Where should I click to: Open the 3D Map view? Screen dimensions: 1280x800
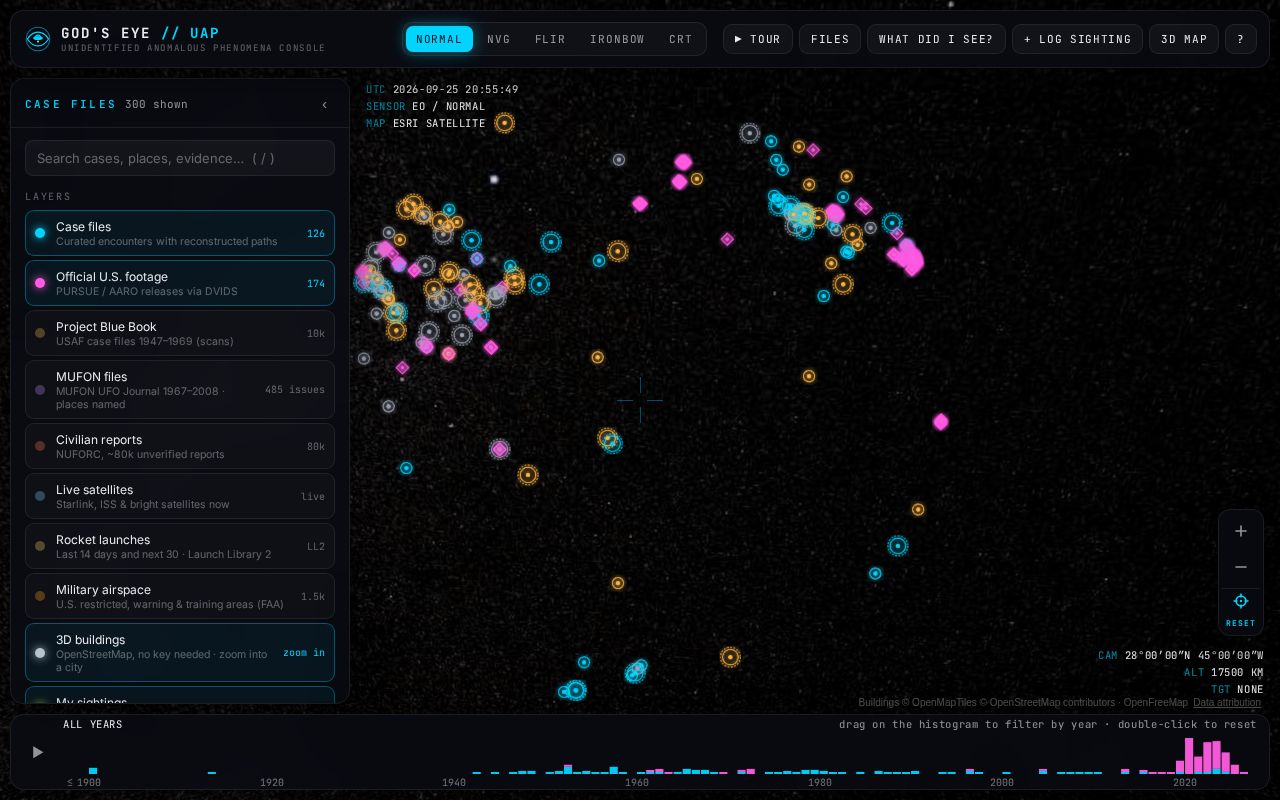pos(1184,39)
